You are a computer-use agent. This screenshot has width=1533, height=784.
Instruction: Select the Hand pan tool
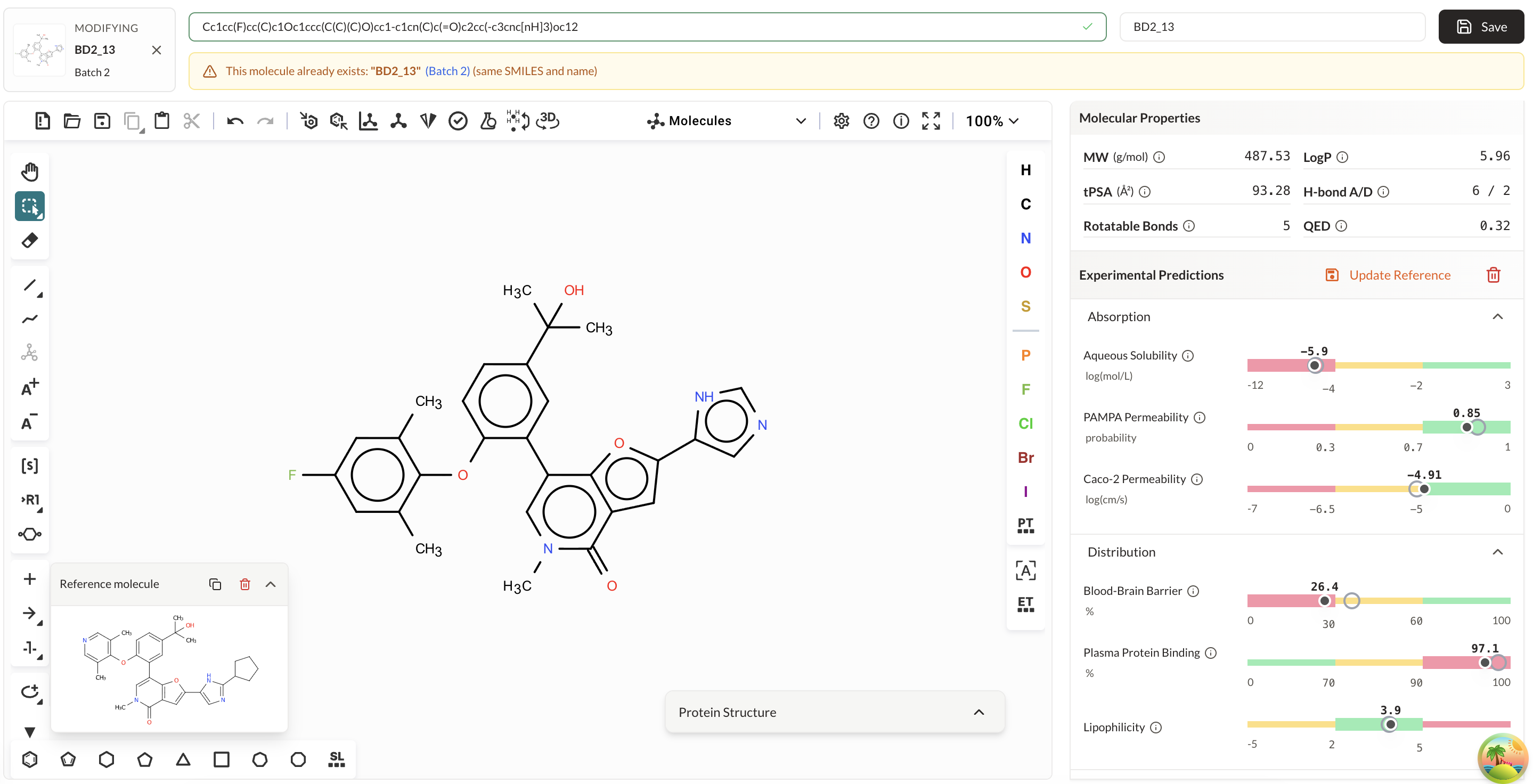coord(30,172)
